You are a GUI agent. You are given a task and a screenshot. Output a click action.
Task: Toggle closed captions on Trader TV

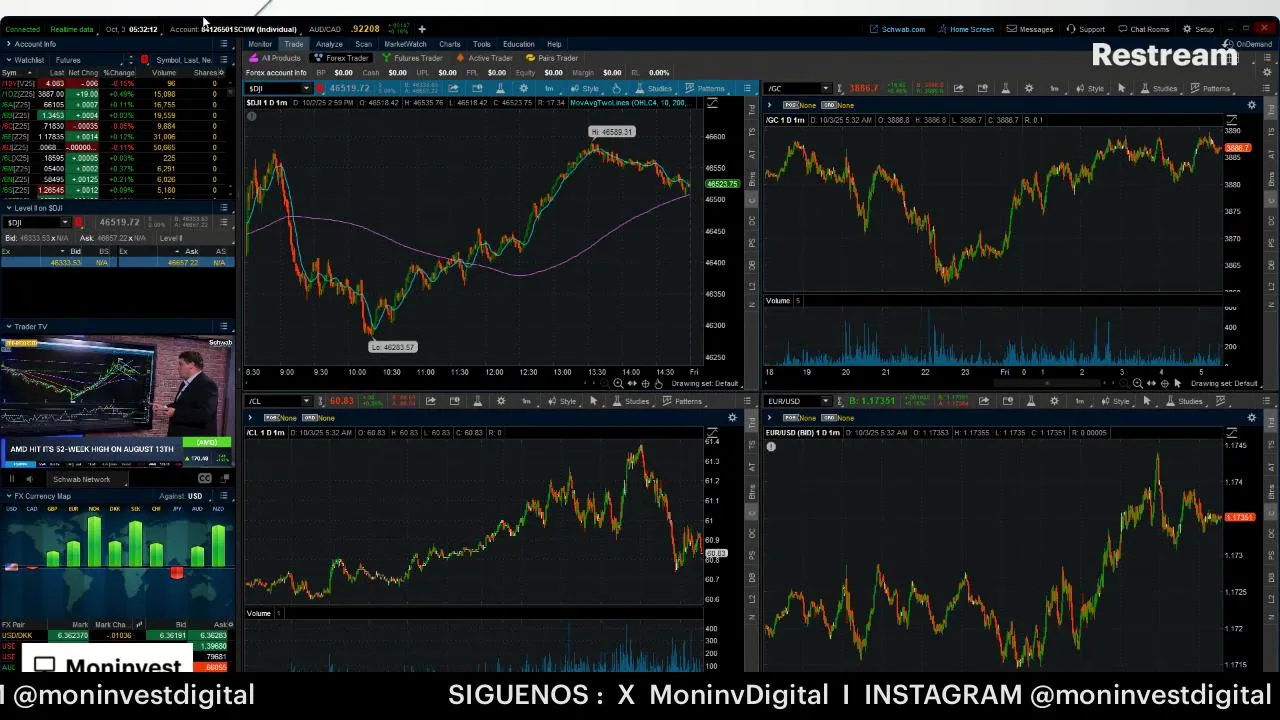coord(205,479)
